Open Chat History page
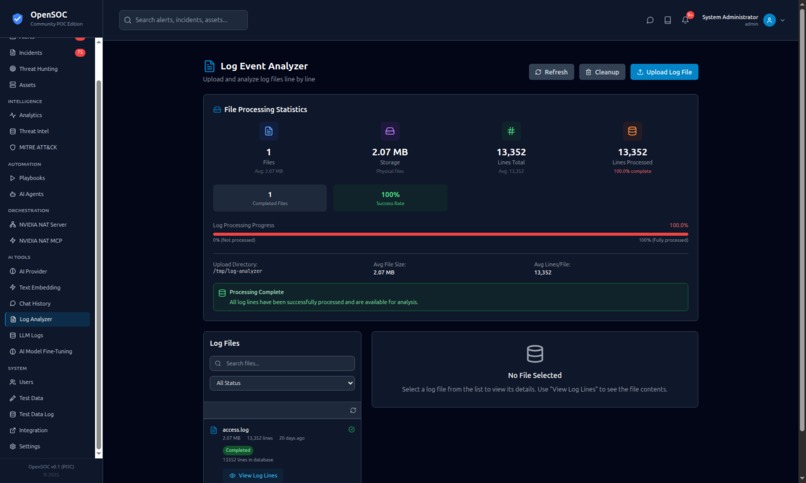806x483 pixels. pos(47,303)
